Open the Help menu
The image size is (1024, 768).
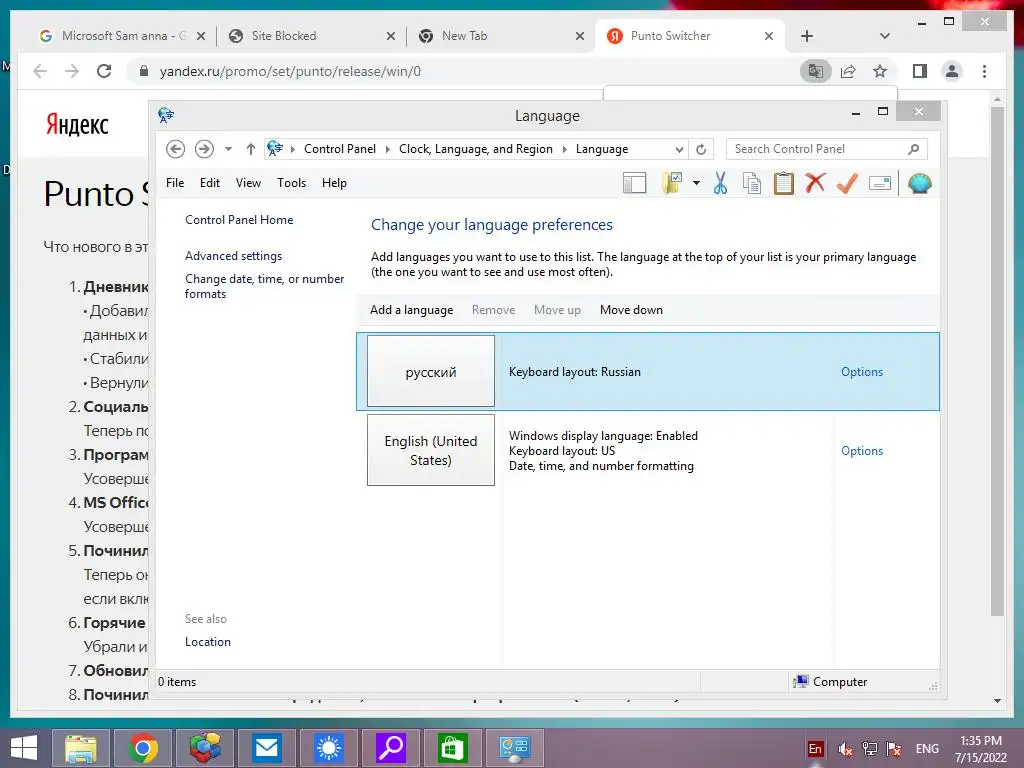tap(334, 183)
